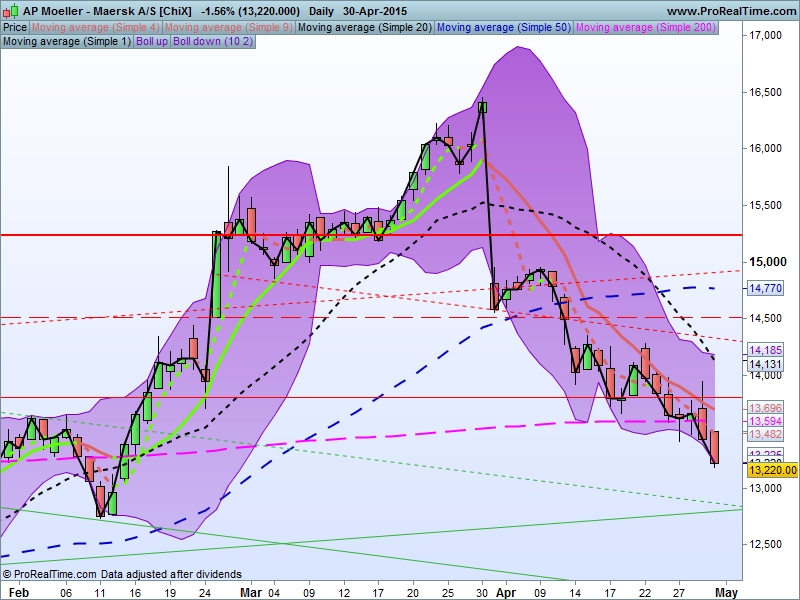Click the candlestick icon beside AP Moeller title
Viewport: 800px width, 600px height.
click(x=11, y=10)
